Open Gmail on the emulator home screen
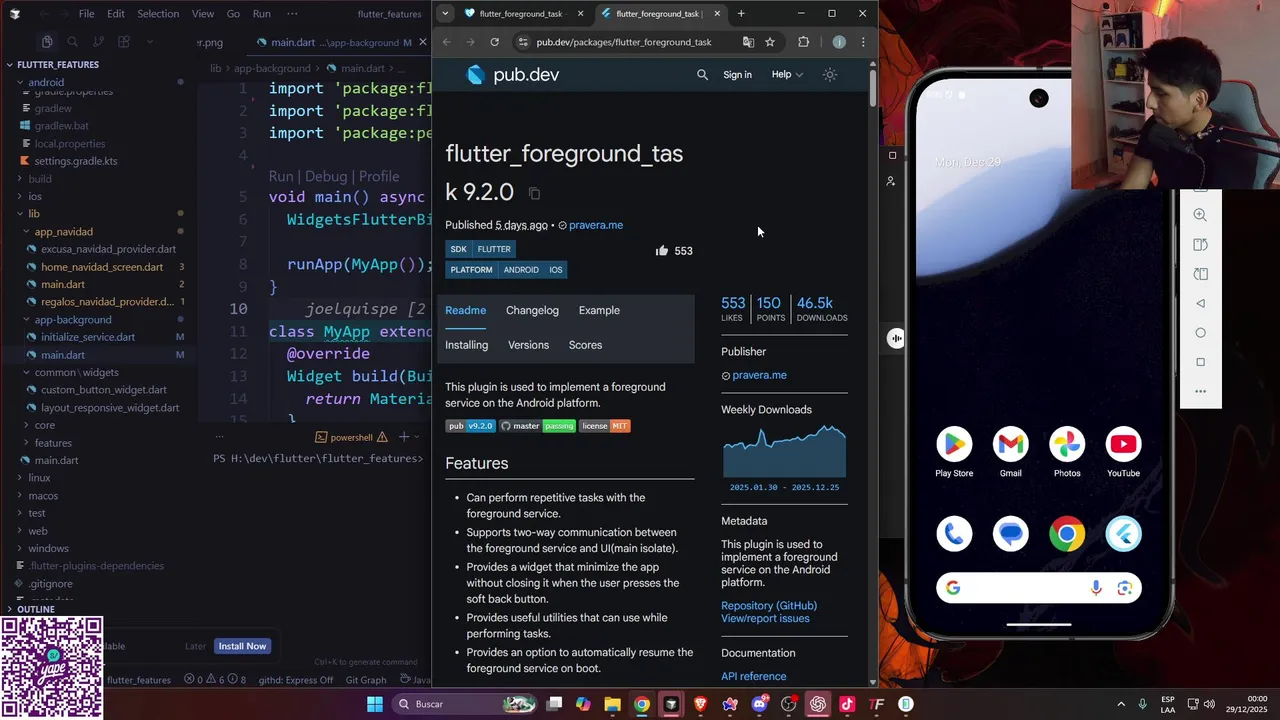 point(1010,444)
